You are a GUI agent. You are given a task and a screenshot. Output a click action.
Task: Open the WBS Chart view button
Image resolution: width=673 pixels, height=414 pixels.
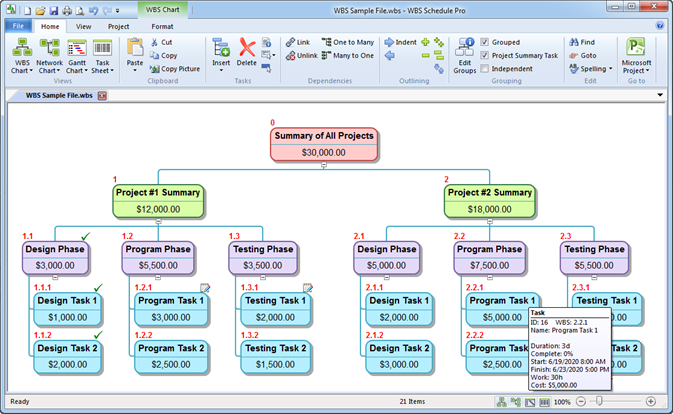coord(22,55)
